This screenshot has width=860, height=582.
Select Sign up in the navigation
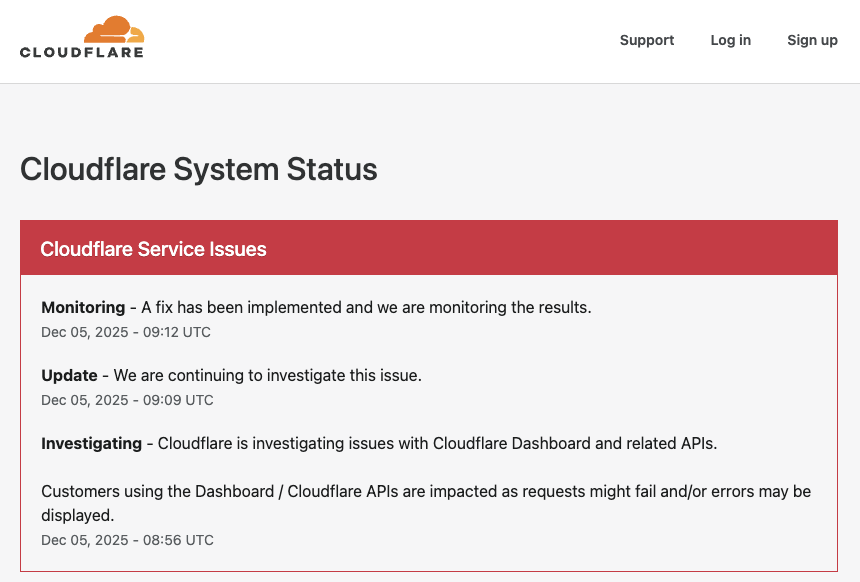[812, 40]
